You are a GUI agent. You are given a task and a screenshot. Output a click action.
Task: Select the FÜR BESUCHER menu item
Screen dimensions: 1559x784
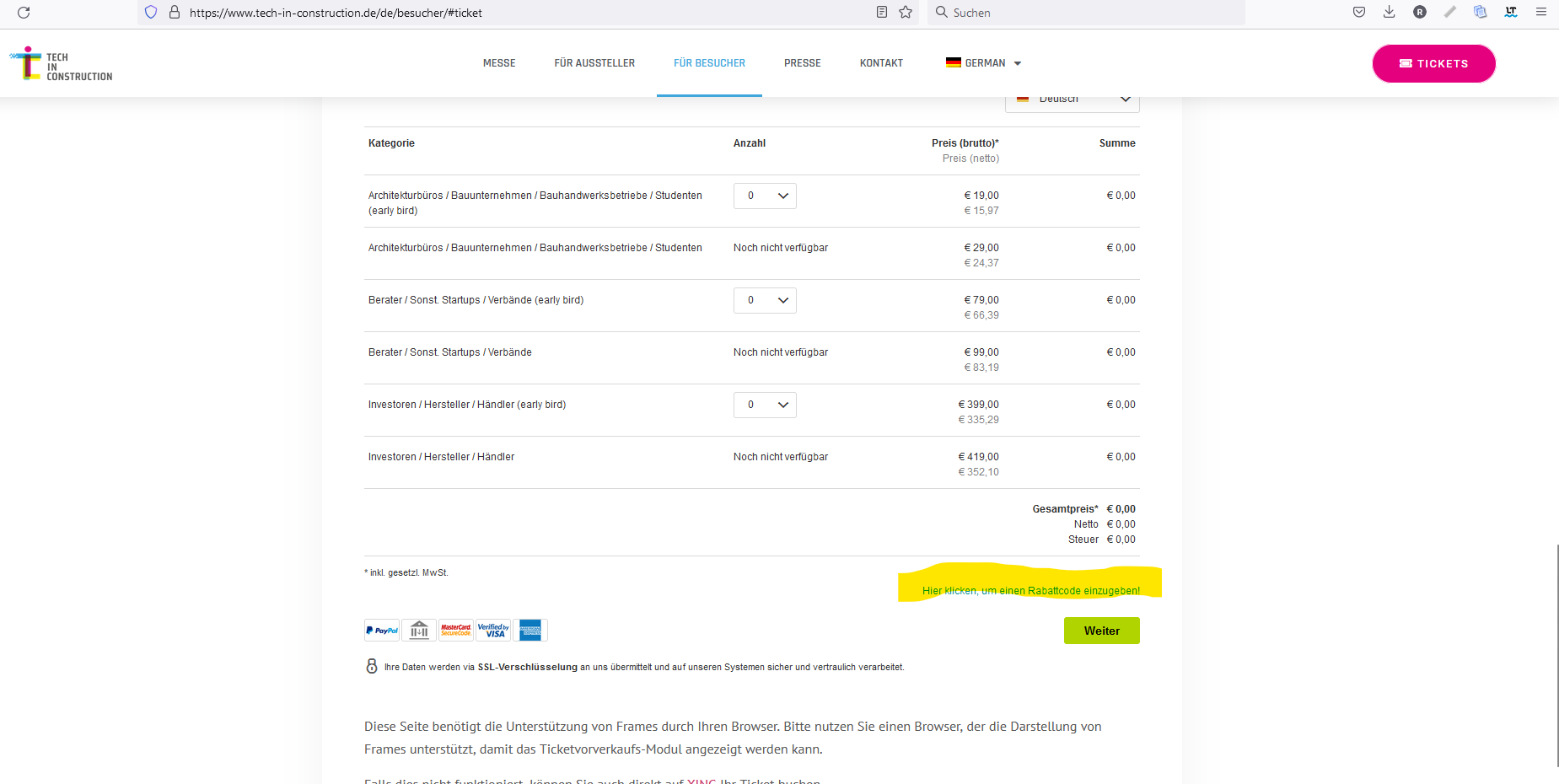[x=709, y=63]
